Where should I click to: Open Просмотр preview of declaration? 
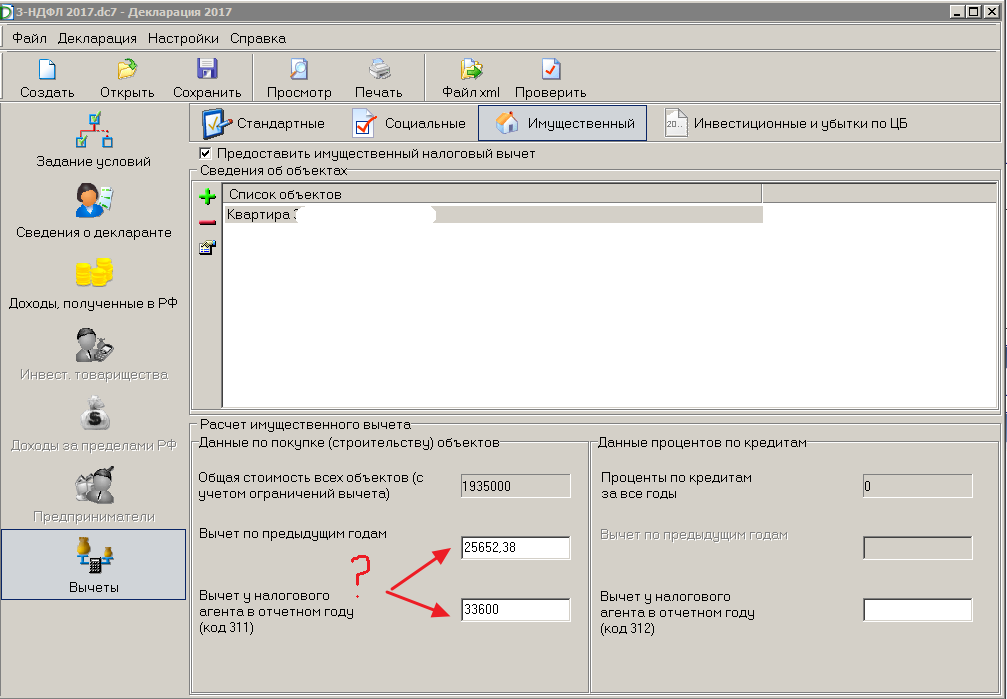pyautogui.click(x=299, y=71)
